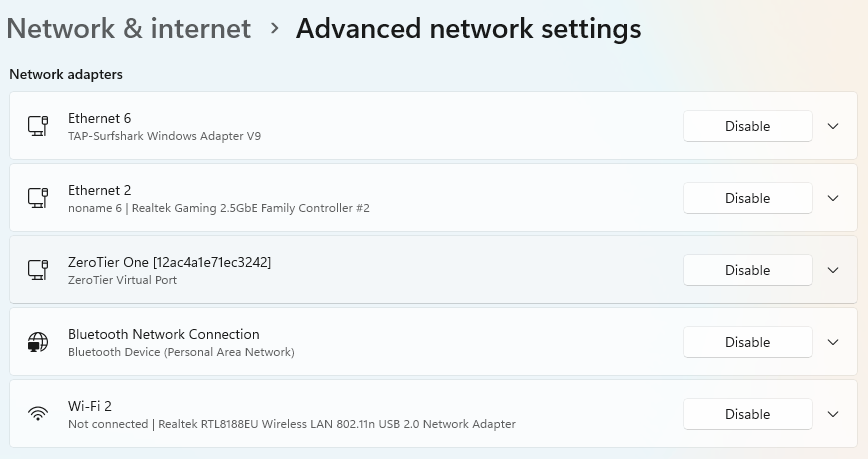Expand Wi-Fi 2 adapter details
This screenshot has height=459, width=868.
pyautogui.click(x=833, y=414)
